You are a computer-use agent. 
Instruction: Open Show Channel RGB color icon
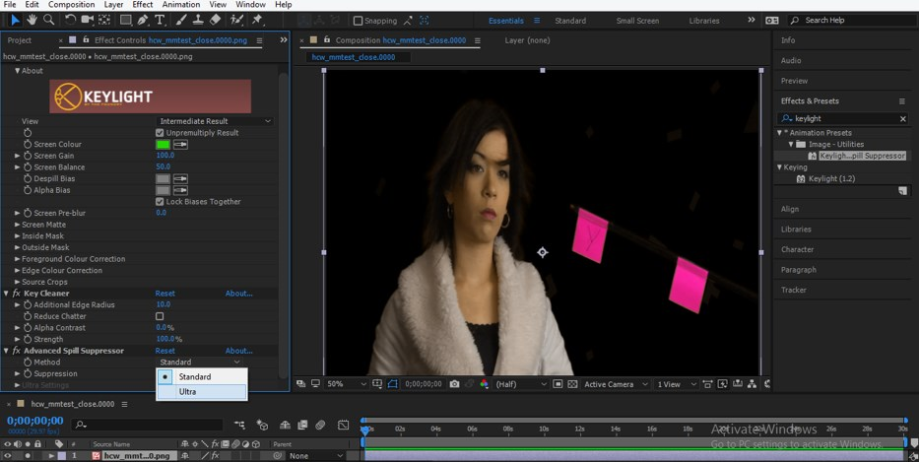(484, 384)
